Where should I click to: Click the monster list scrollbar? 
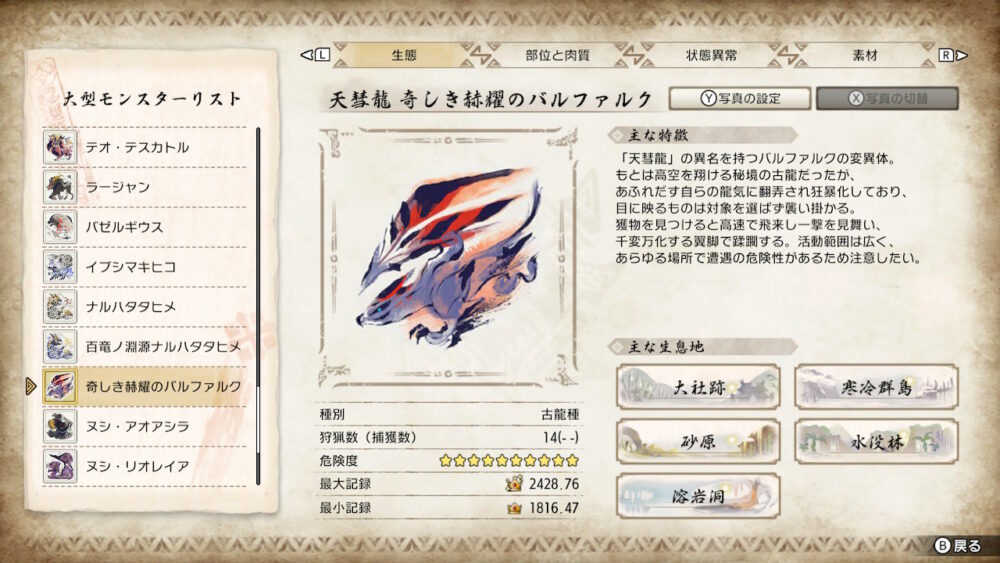258,306
